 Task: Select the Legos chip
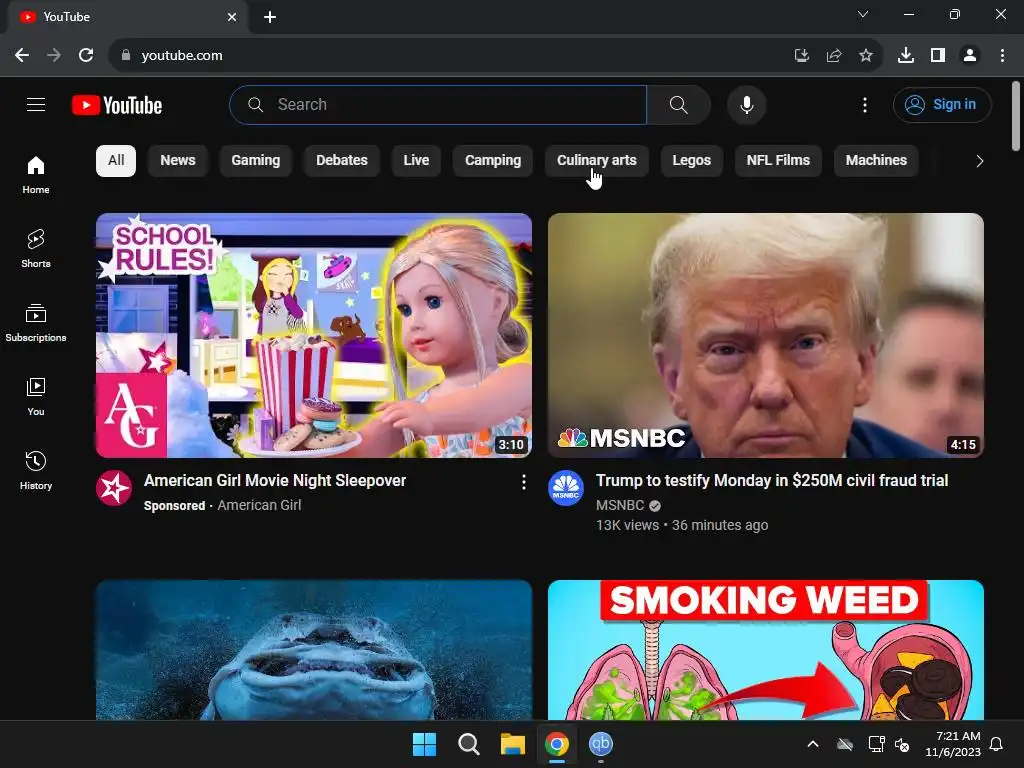click(692, 161)
